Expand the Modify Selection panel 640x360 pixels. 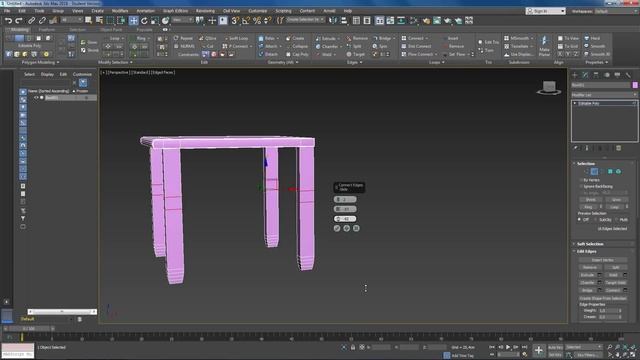tap(115, 62)
